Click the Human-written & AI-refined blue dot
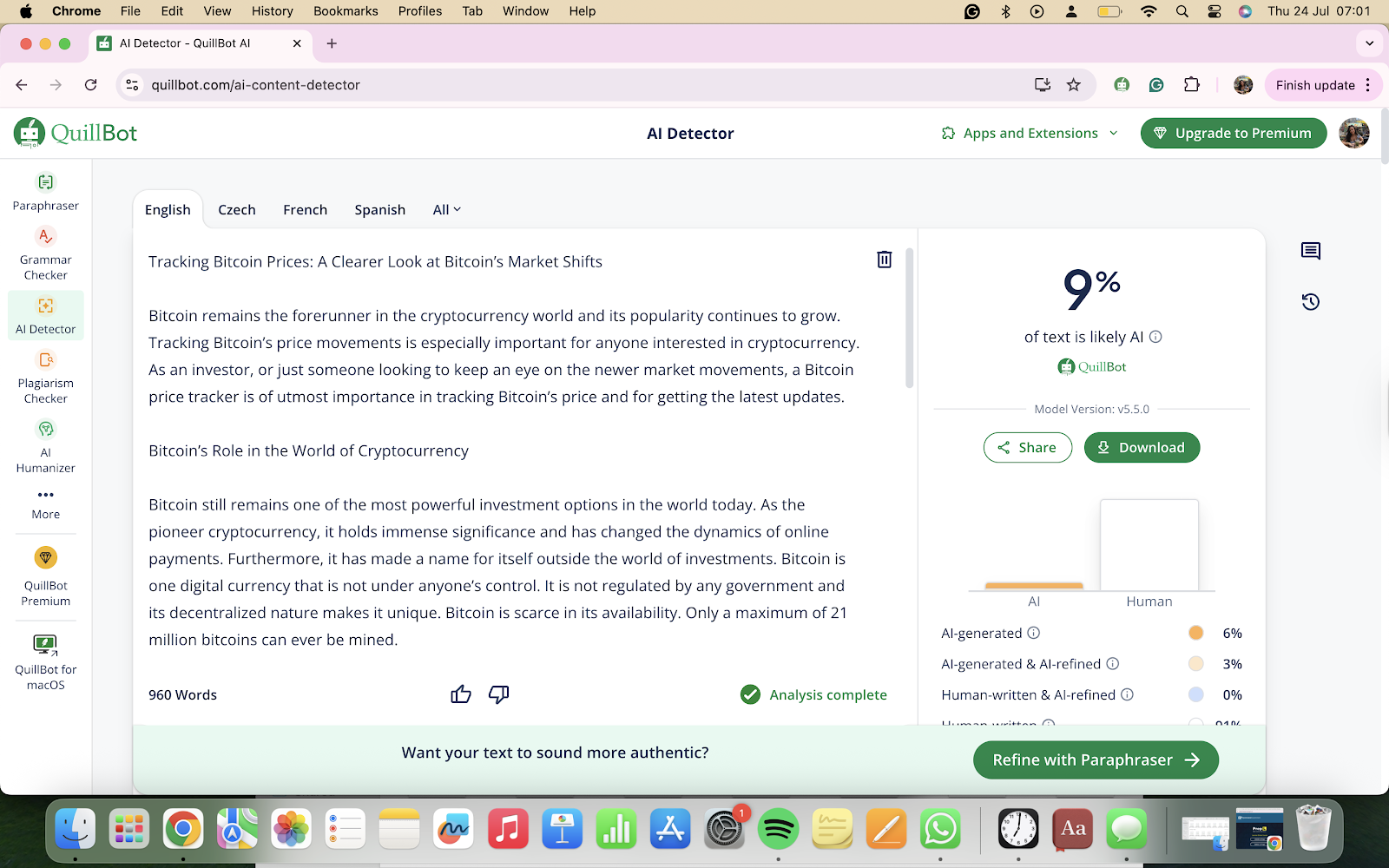Image resolution: width=1389 pixels, height=868 pixels. 1195,694
